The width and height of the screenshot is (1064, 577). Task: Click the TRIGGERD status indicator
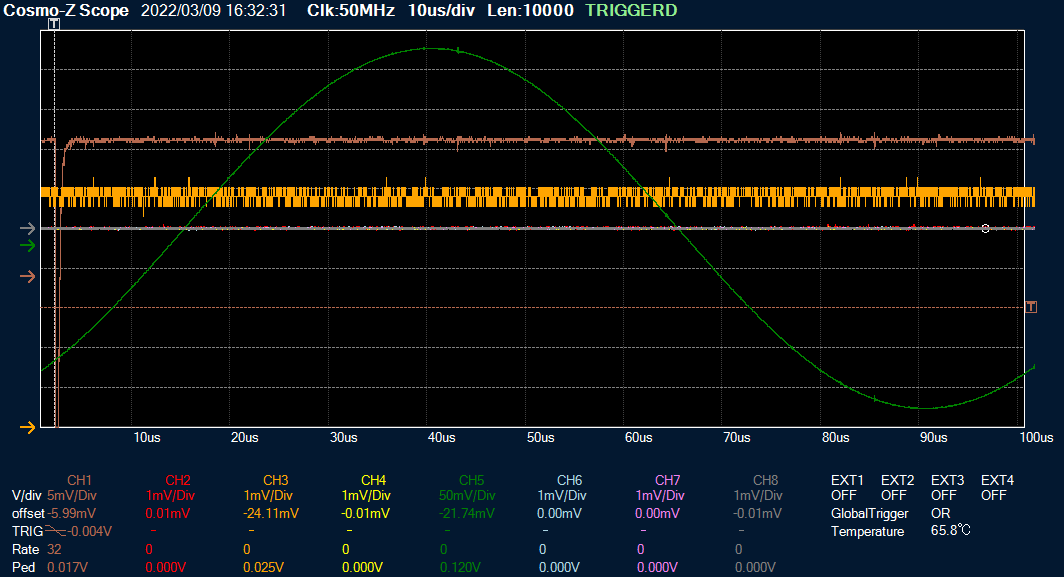pos(631,11)
